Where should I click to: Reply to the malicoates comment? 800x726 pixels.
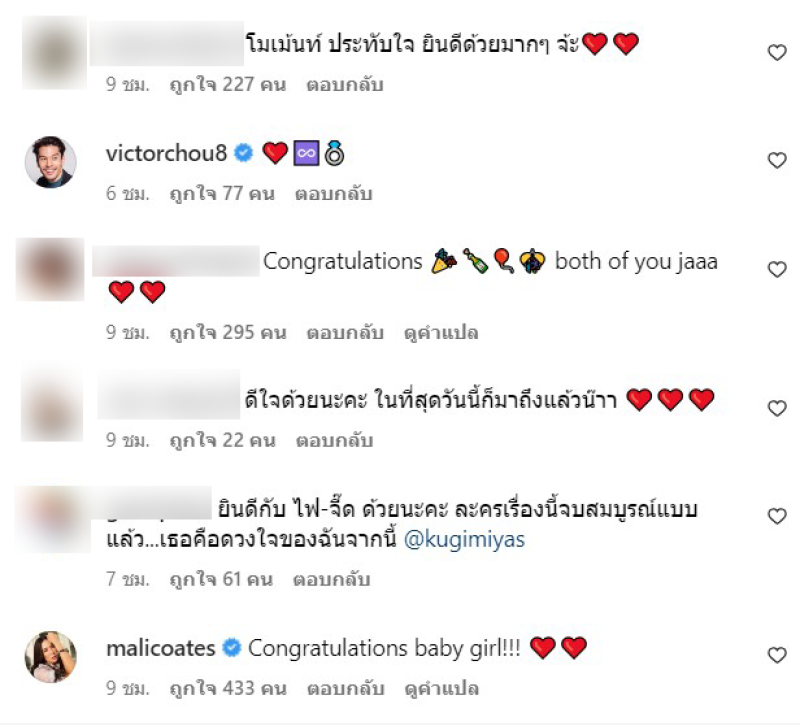pos(345,689)
